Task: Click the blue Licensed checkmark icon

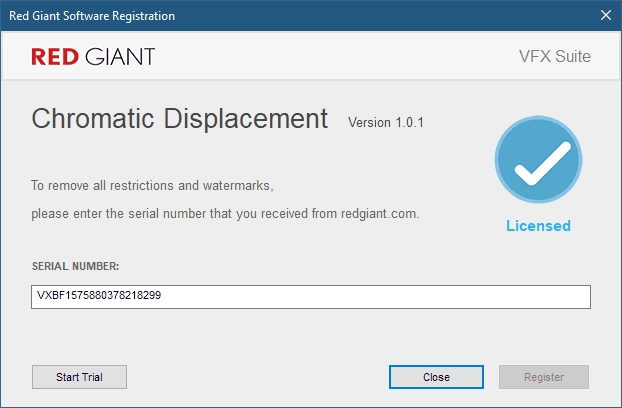Action: [538, 159]
